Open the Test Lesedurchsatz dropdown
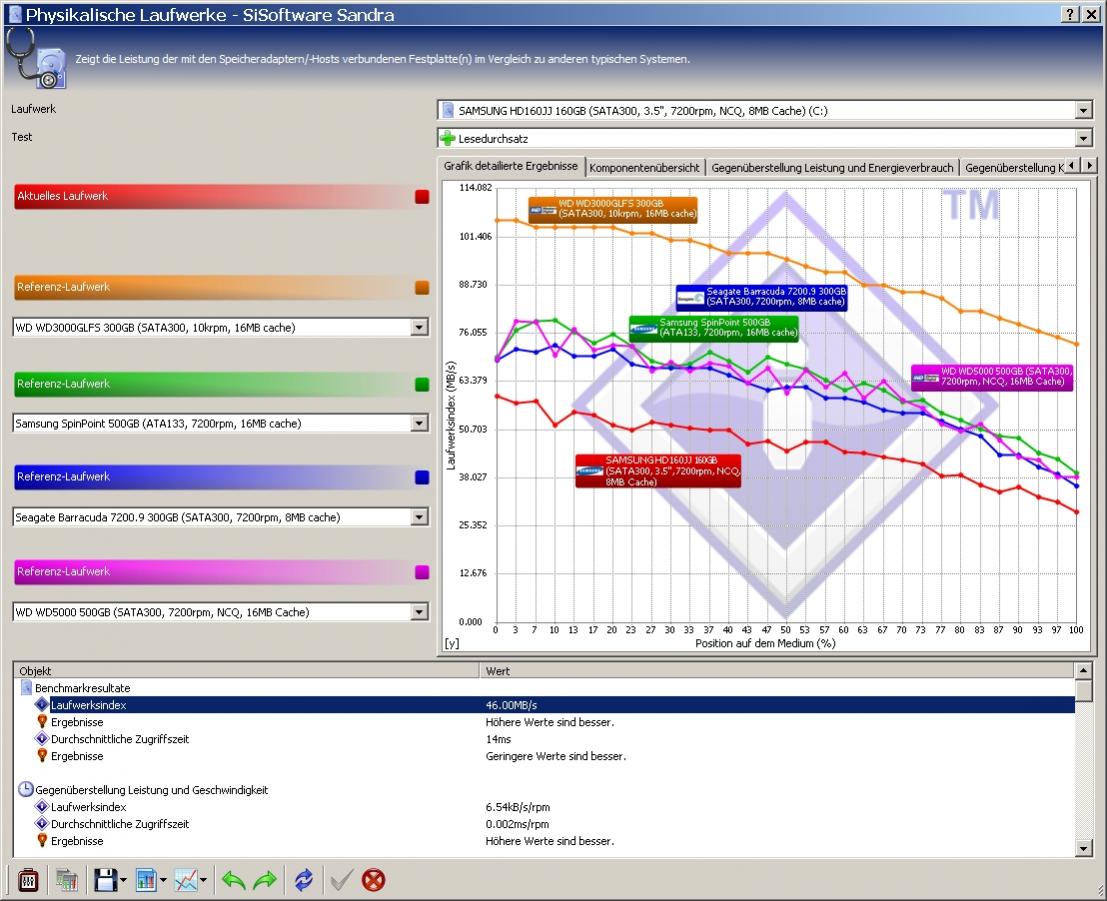This screenshot has width=1107, height=901. point(1084,138)
